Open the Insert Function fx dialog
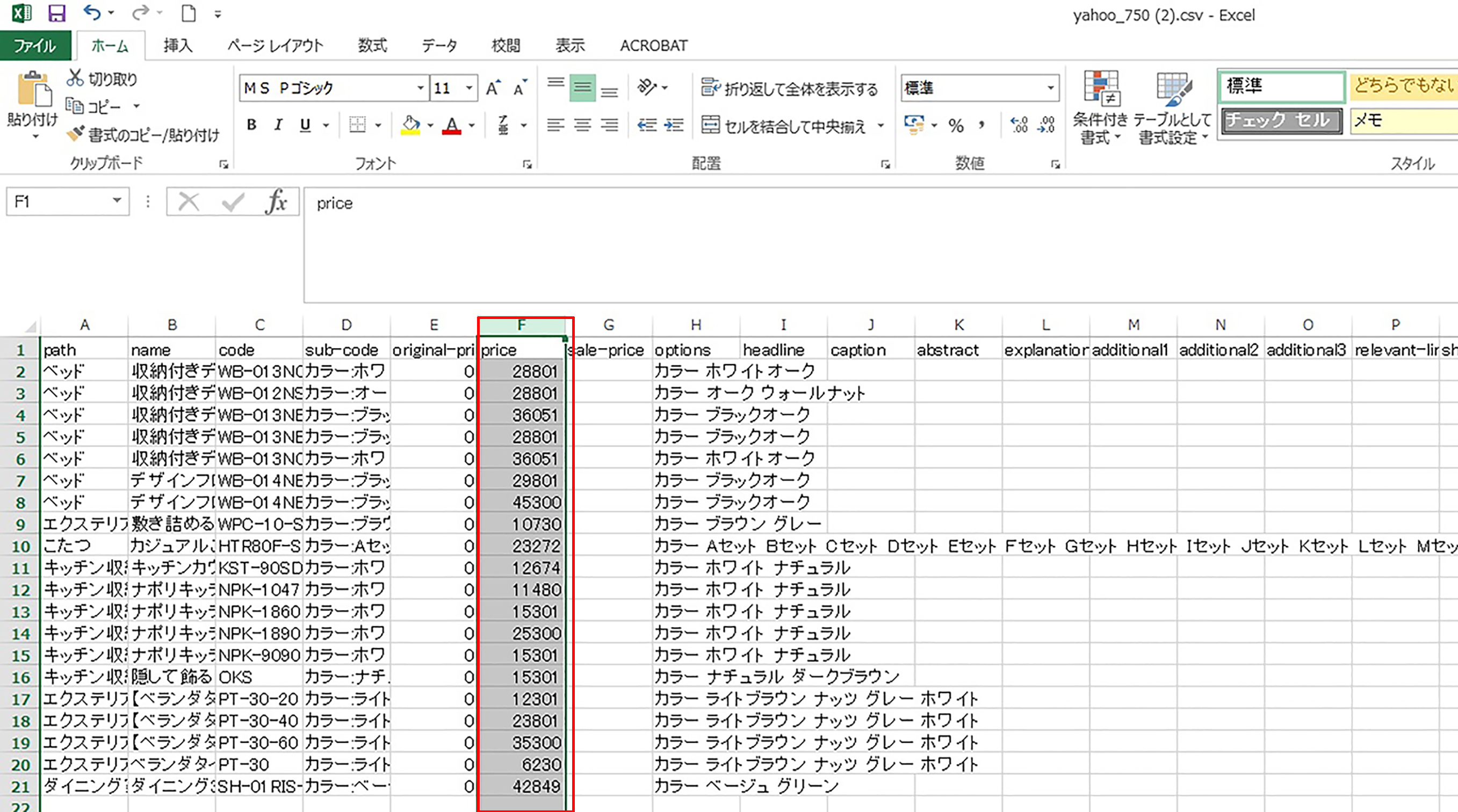 pos(276,201)
